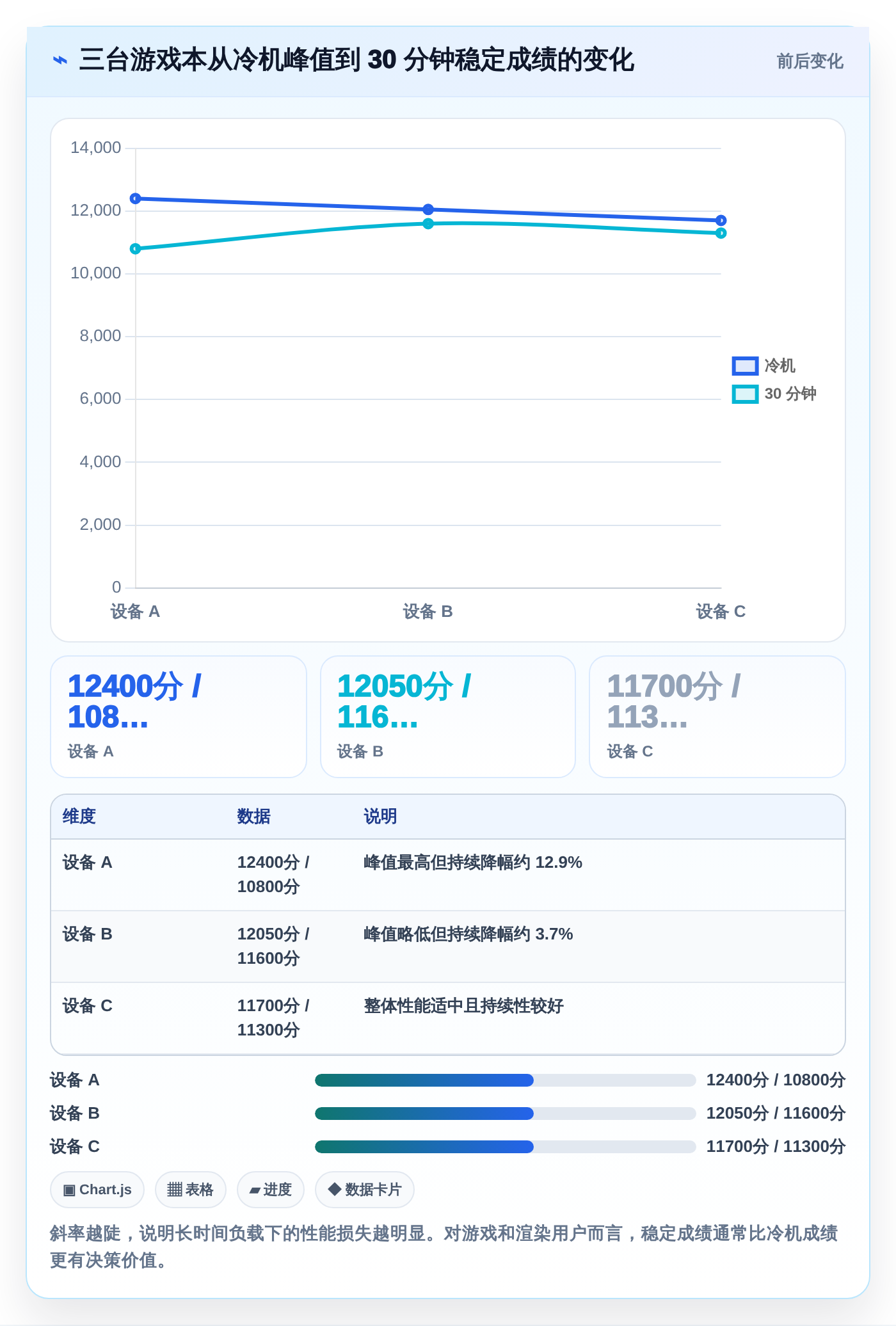
Task: Select the Chart.js tag chip
Action: 97,1190
